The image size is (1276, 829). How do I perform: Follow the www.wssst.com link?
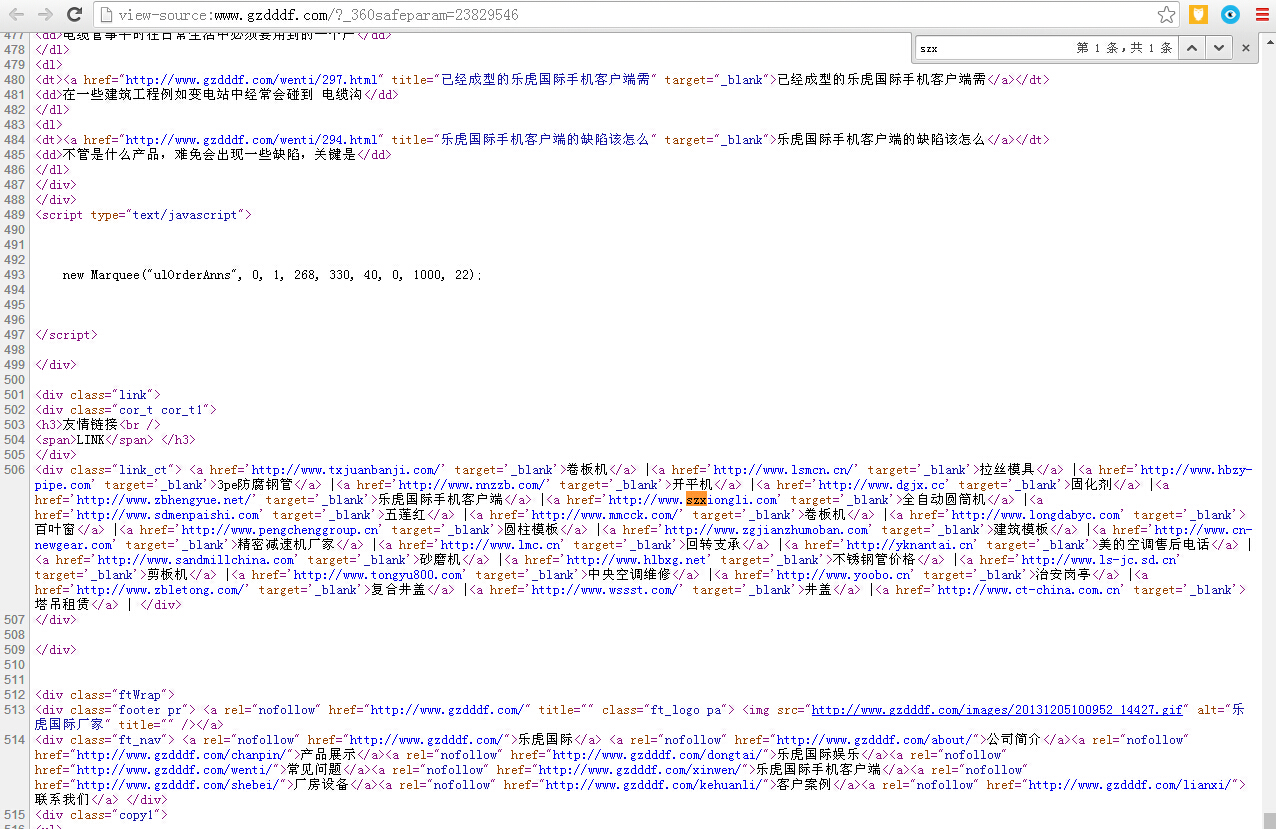(608, 590)
